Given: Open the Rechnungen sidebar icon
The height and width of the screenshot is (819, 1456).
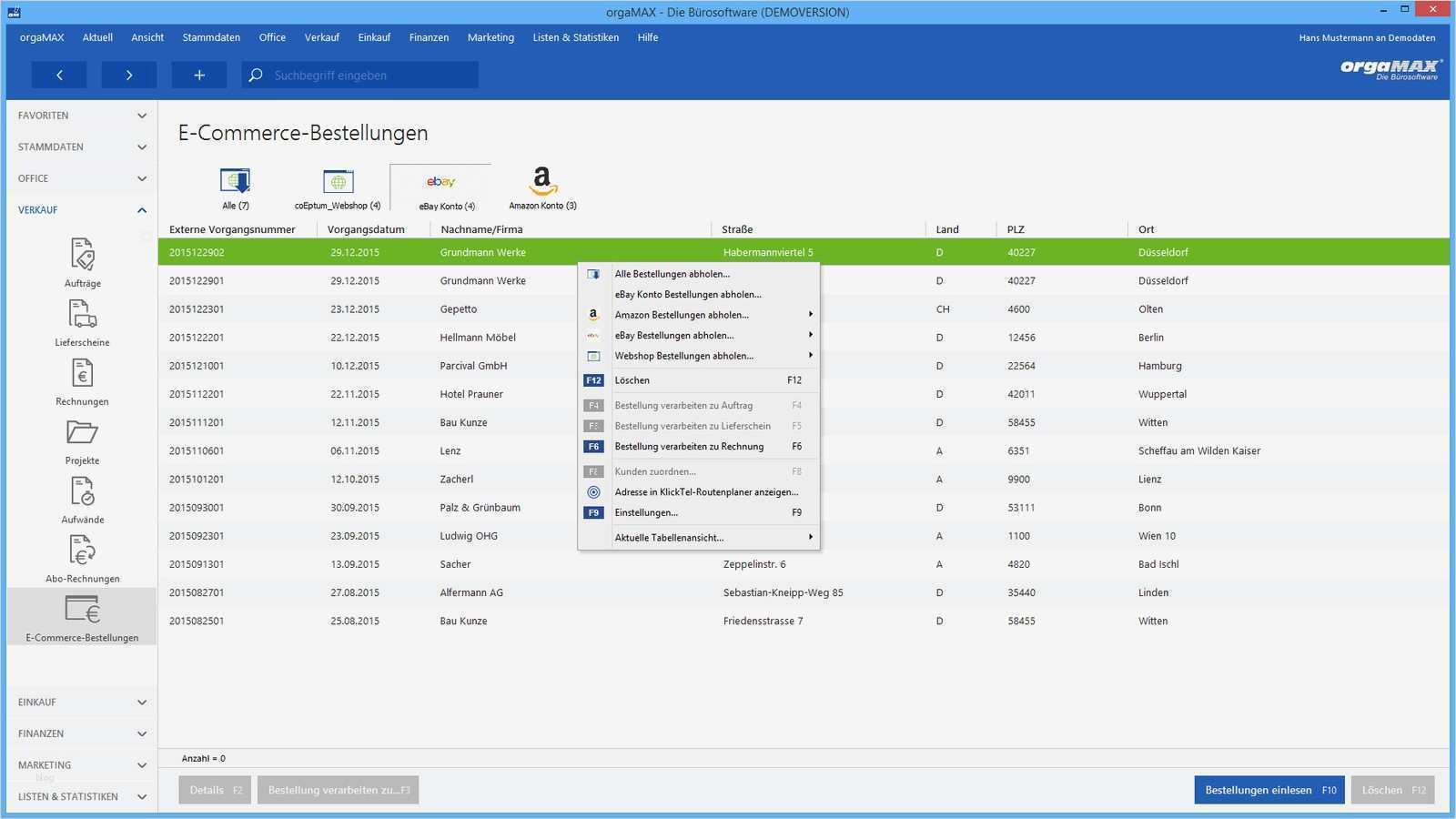Looking at the screenshot, I should point(82,373).
